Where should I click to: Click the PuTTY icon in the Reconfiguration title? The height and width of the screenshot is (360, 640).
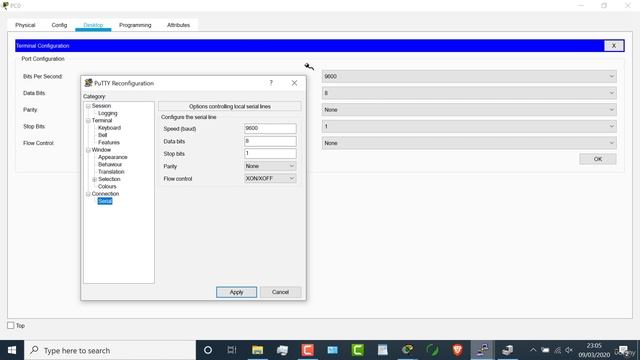88,83
